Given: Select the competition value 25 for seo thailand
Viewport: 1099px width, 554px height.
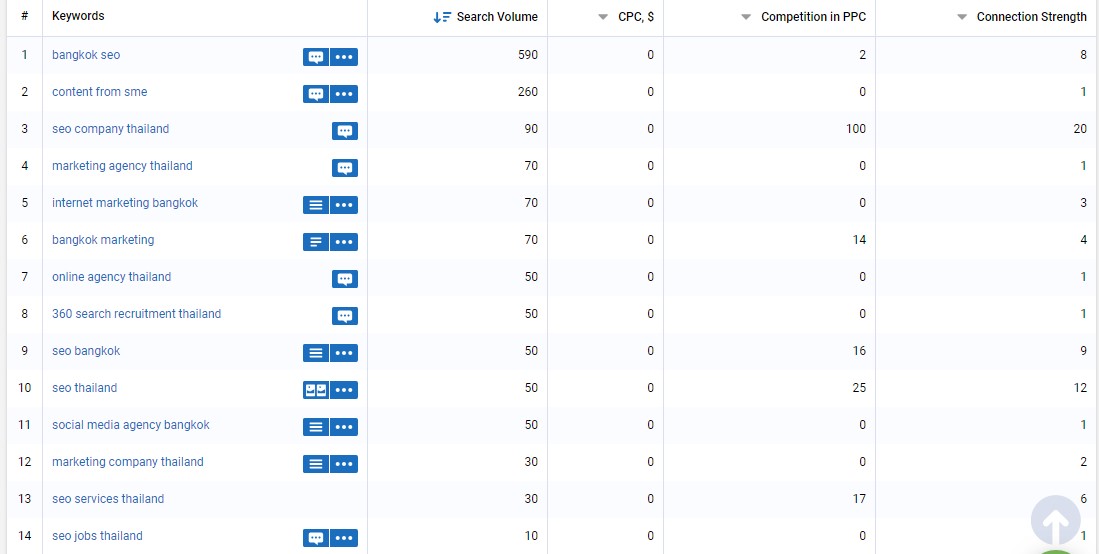Looking at the screenshot, I should (x=859, y=388).
